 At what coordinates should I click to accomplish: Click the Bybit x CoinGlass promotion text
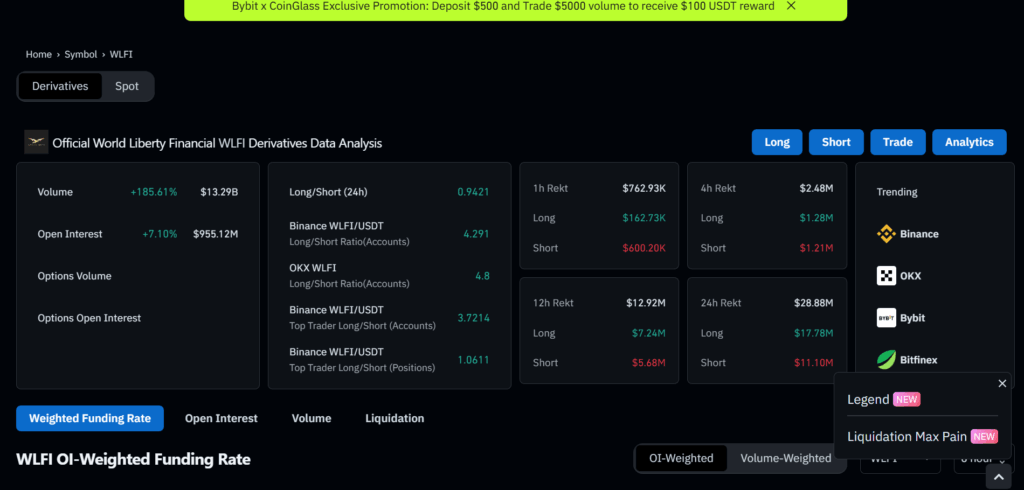503,6
